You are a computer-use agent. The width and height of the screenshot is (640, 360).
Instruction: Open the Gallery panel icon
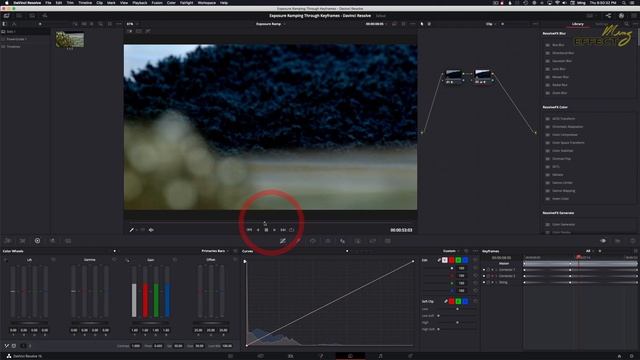tap(7, 16)
